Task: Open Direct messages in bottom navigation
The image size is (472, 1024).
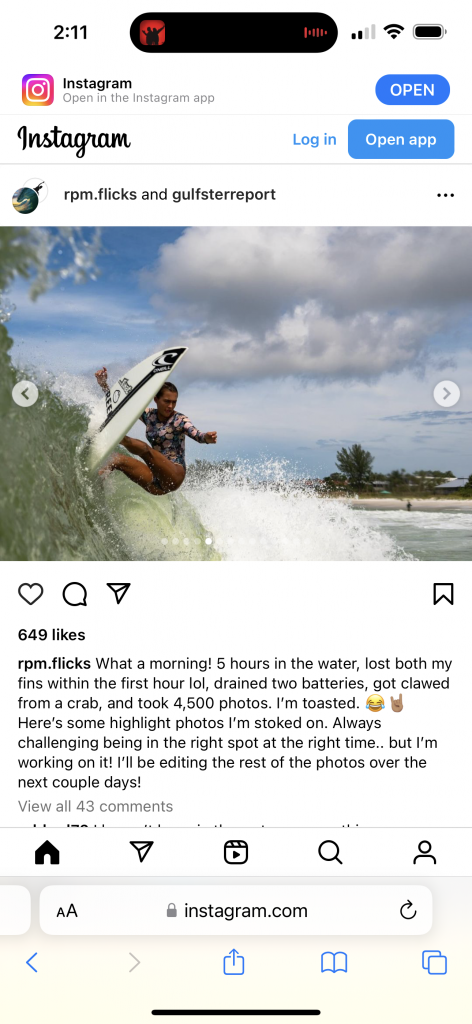Action: click(x=142, y=852)
